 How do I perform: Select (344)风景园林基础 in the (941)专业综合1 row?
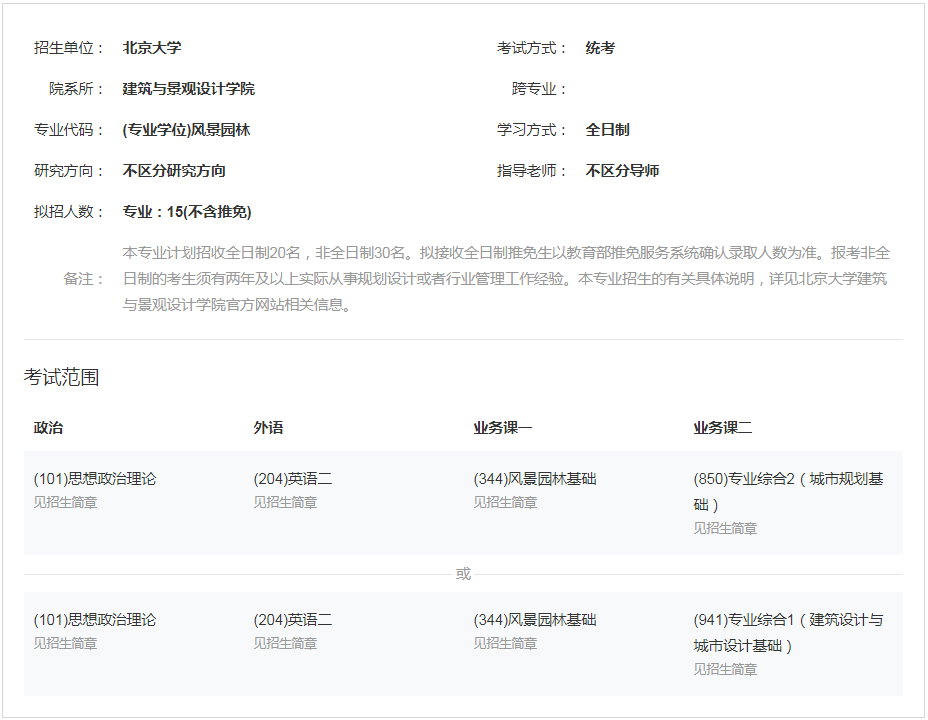point(535,619)
